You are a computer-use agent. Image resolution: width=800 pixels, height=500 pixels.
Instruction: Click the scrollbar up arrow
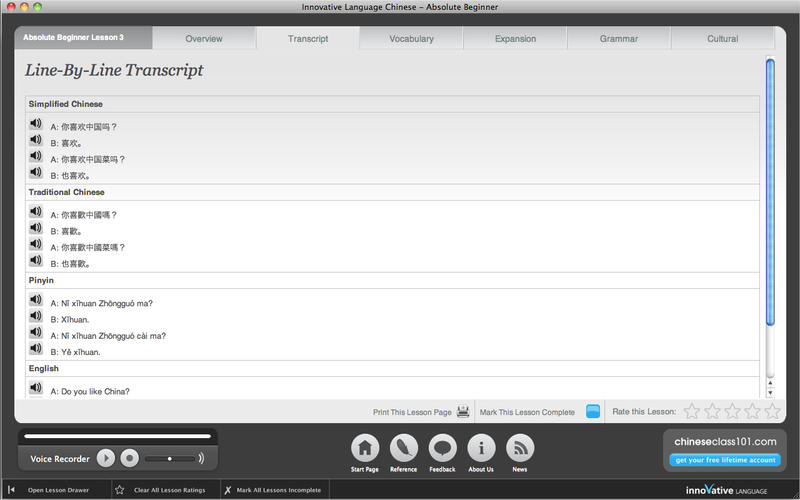point(770,383)
